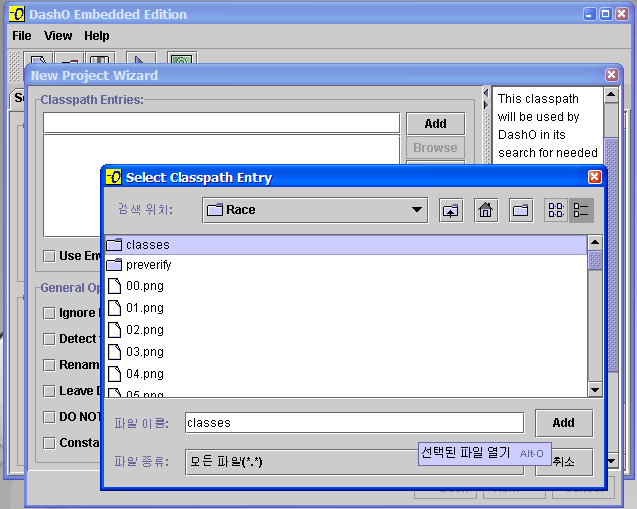637x509 pixels.
Task: Switch file chooser to list view
Action: [556, 210]
